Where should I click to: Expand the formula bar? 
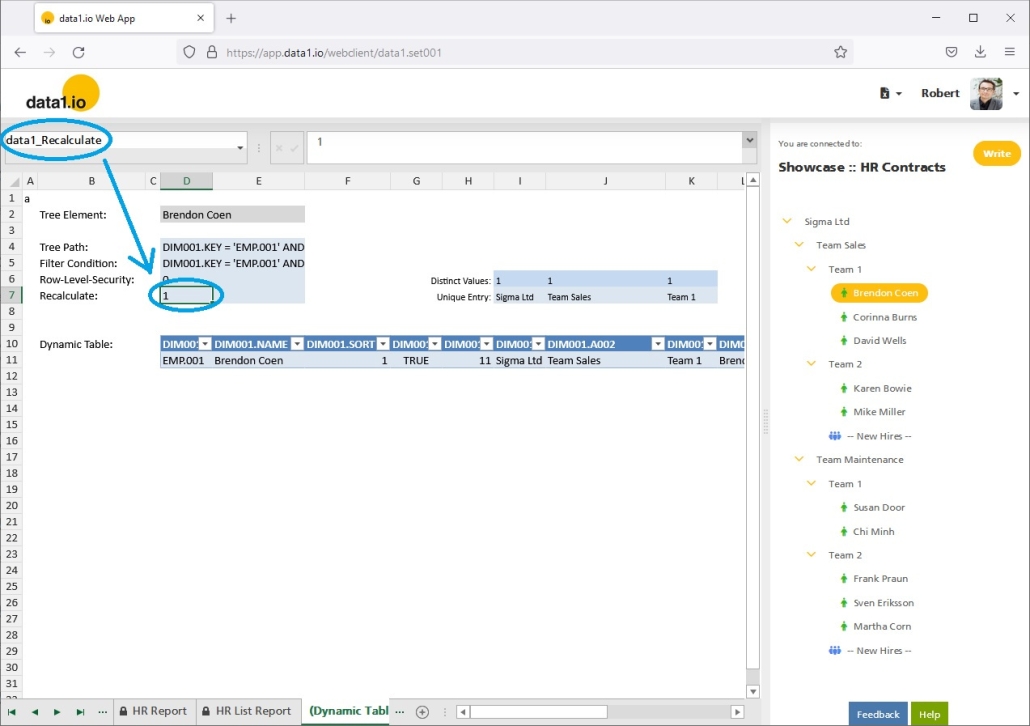click(x=750, y=140)
